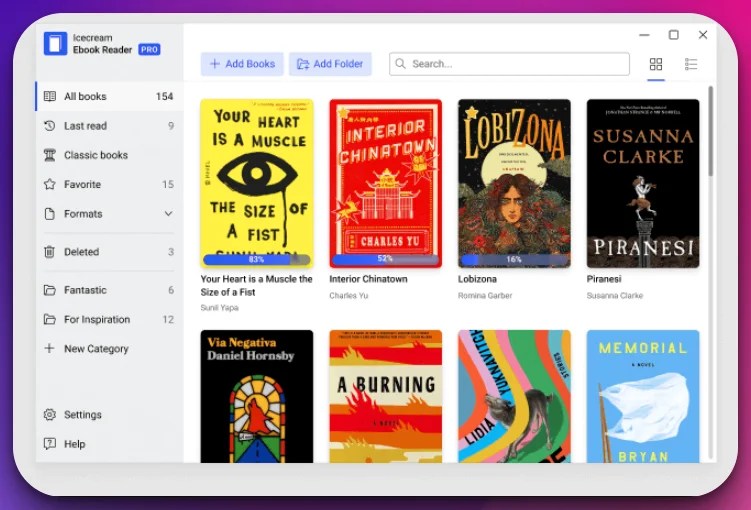Image resolution: width=751 pixels, height=510 pixels.
Task: Open Help
Action: [109, 443]
